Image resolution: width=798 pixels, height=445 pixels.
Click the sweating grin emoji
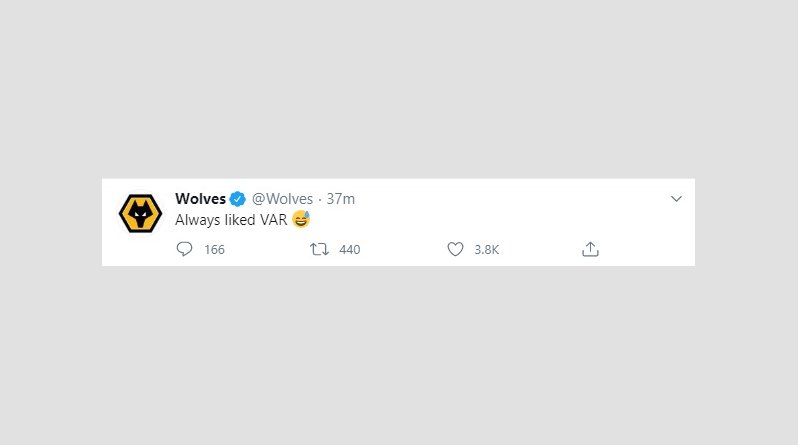click(x=301, y=219)
